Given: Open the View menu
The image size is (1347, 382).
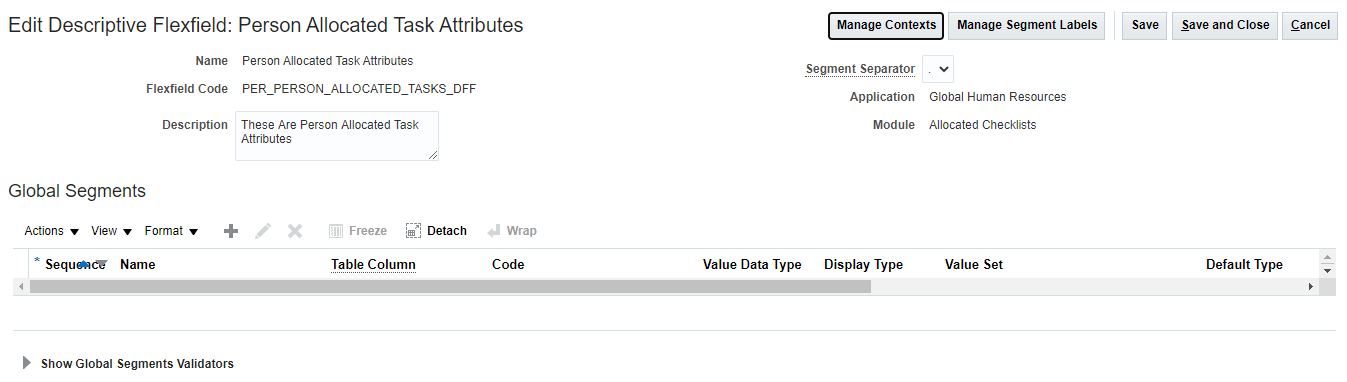Looking at the screenshot, I should point(111,231).
